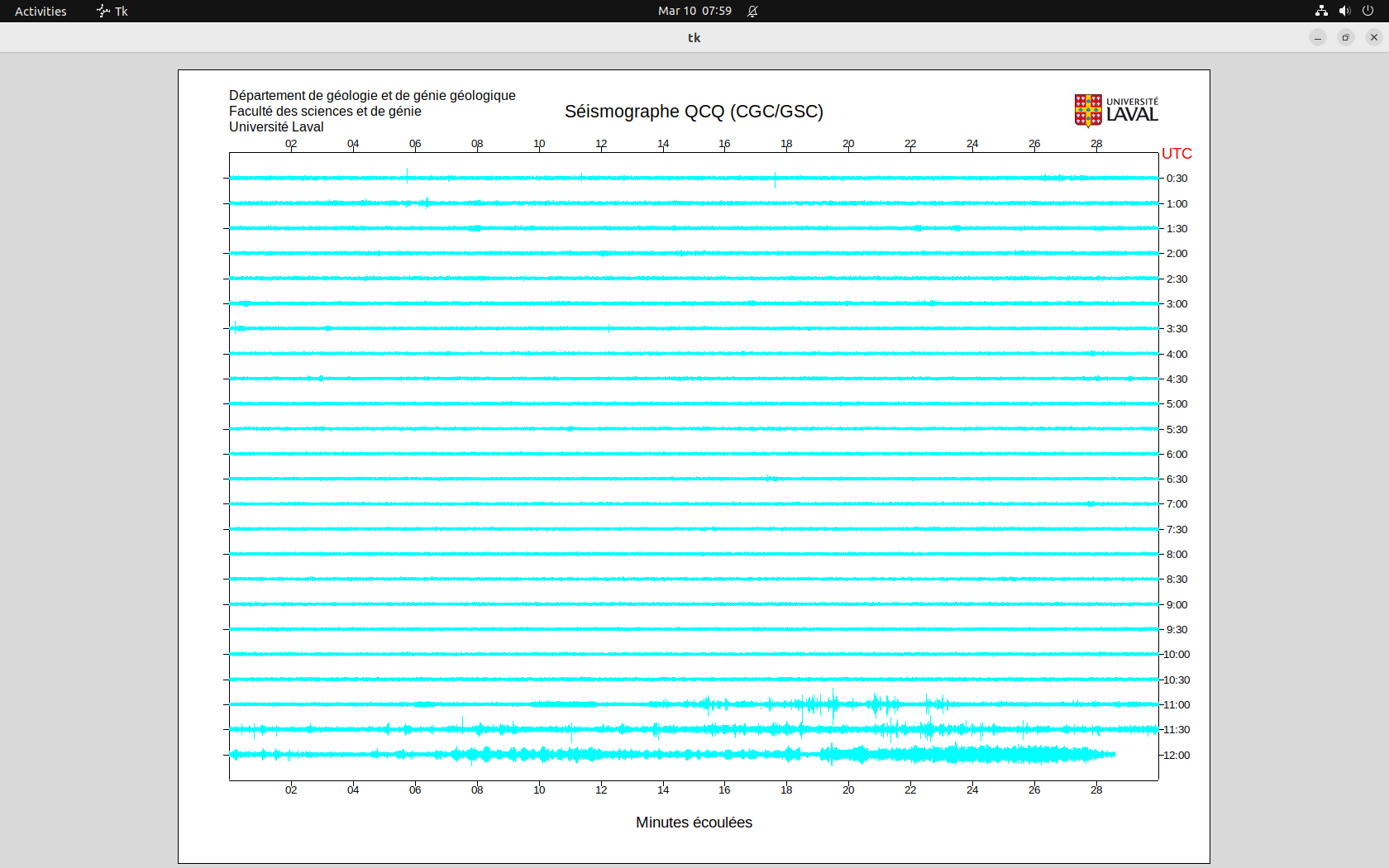Click the volume speaker icon
Viewport: 1389px width, 868px height.
1344,11
